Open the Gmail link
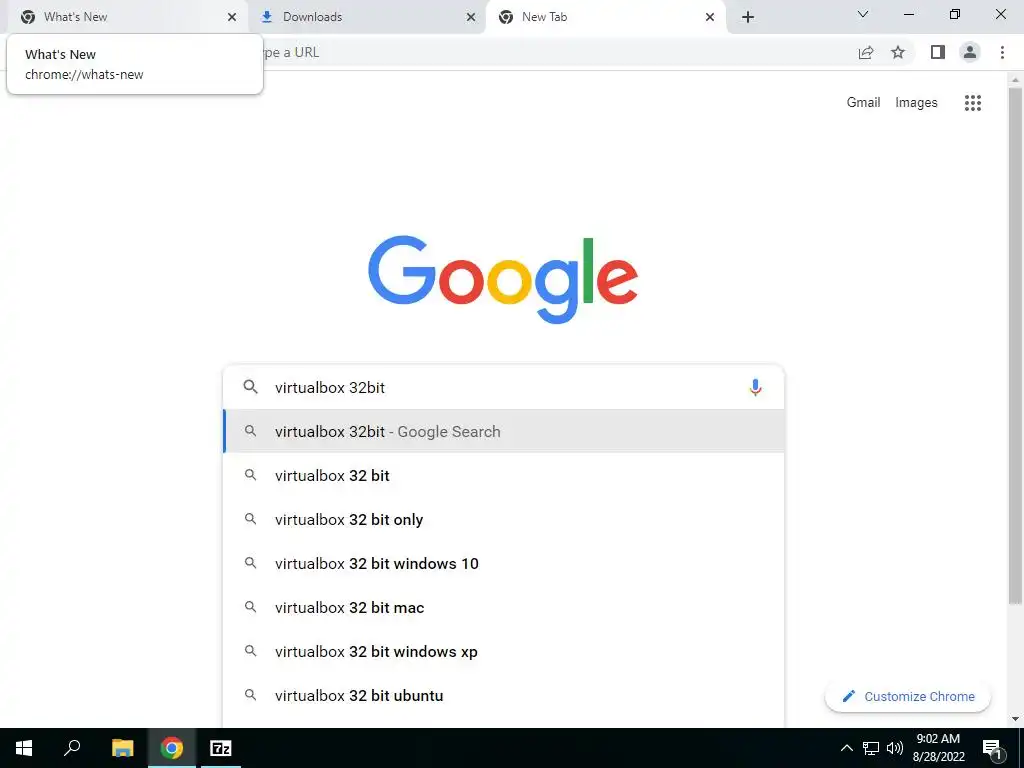The width and height of the screenshot is (1024, 768). [863, 103]
